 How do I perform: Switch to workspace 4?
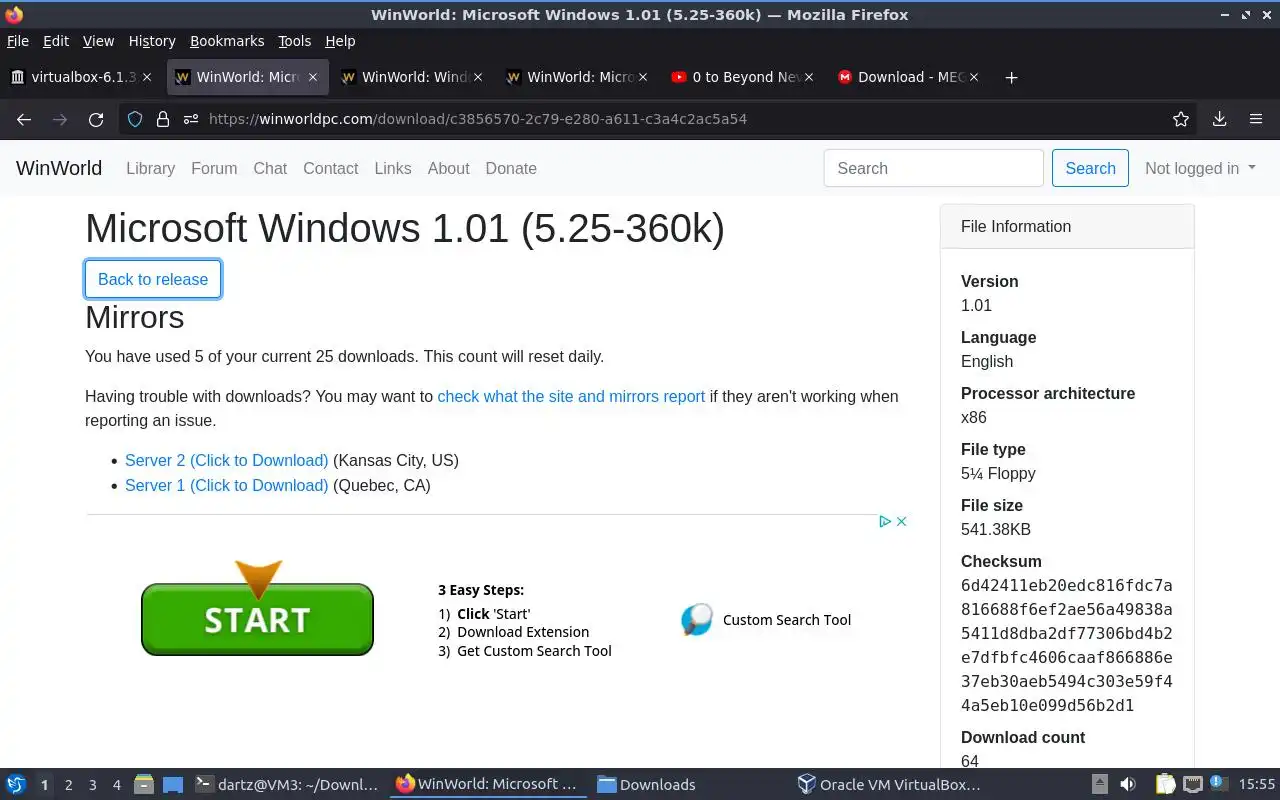(116, 785)
